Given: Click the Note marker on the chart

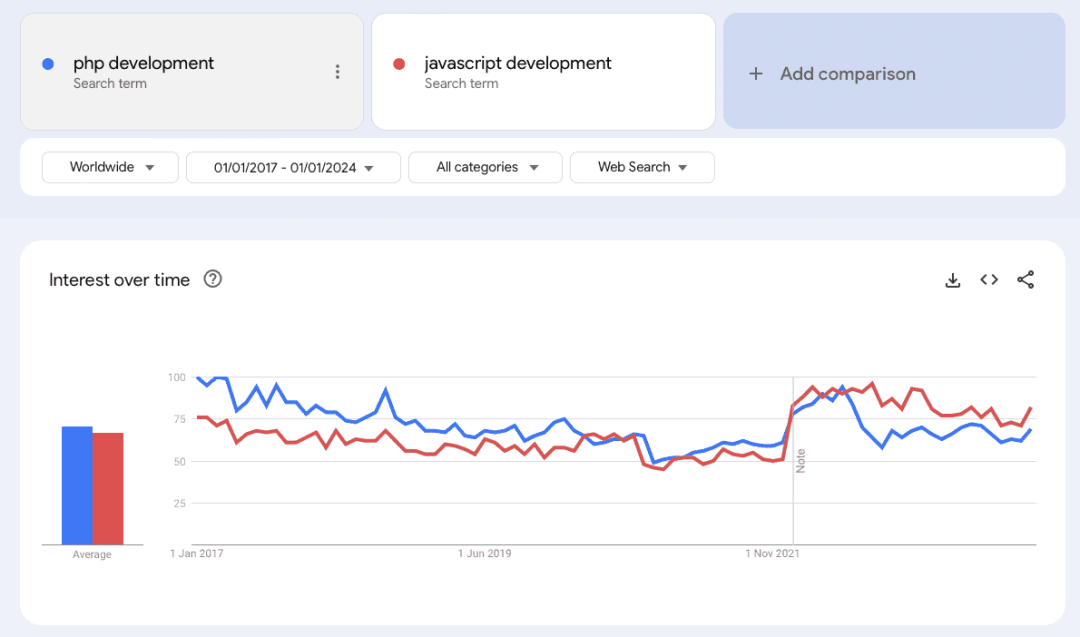Looking at the screenshot, I should (800, 461).
